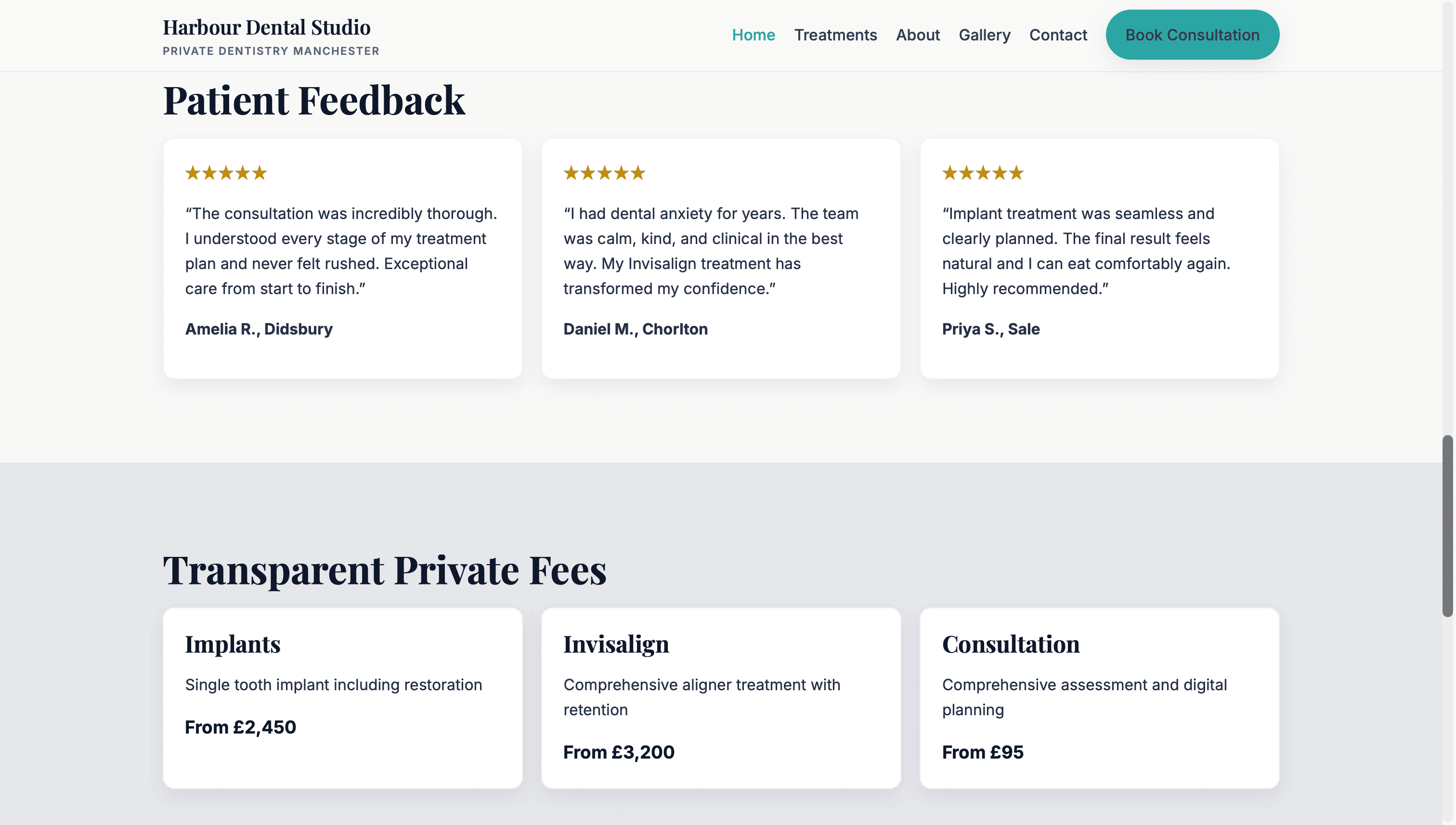
Task: Click the Book Consultation button
Action: click(x=1192, y=35)
